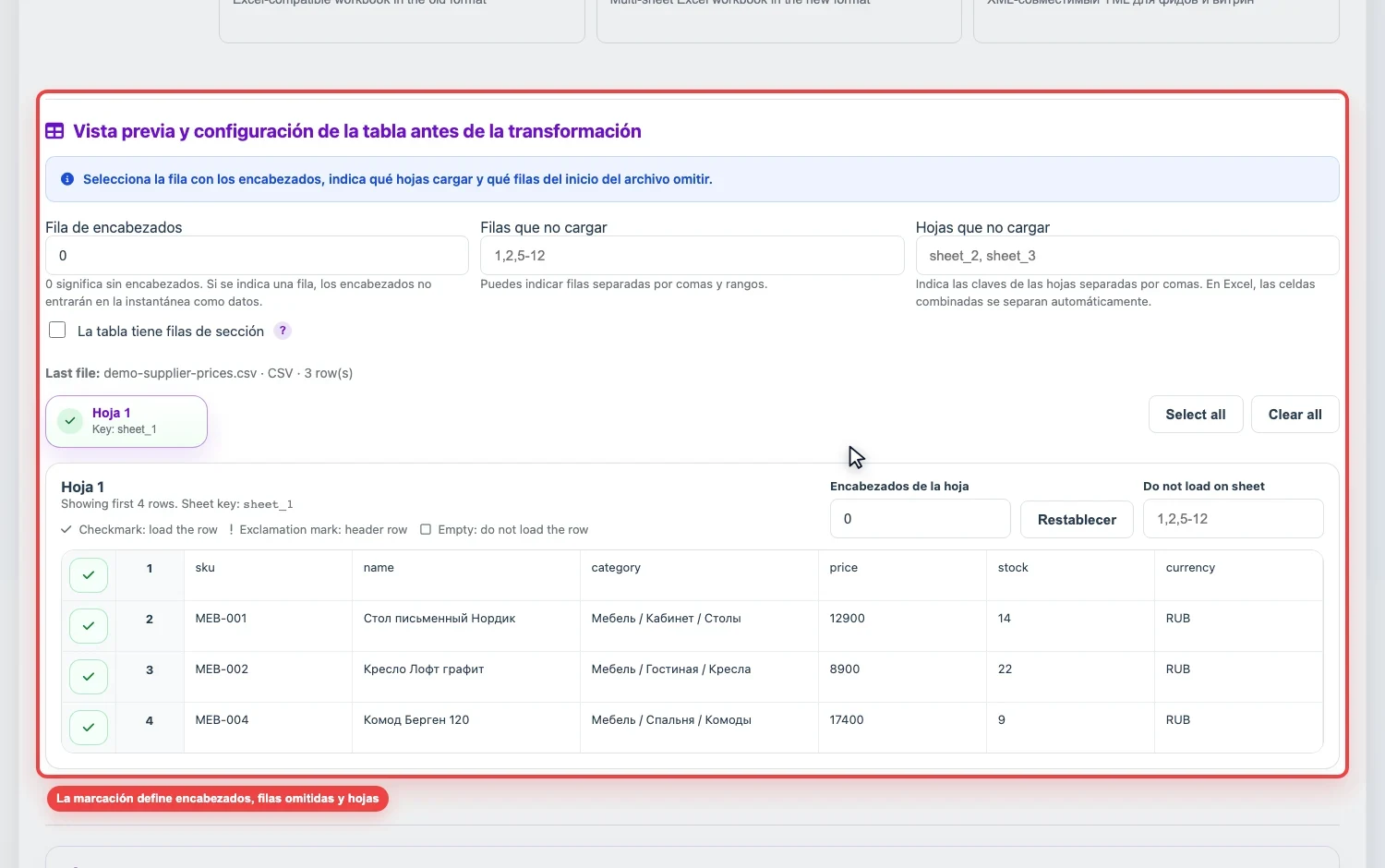Click RUB currency in MEB-004 row
1385x868 pixels.
coord(1238,728)
